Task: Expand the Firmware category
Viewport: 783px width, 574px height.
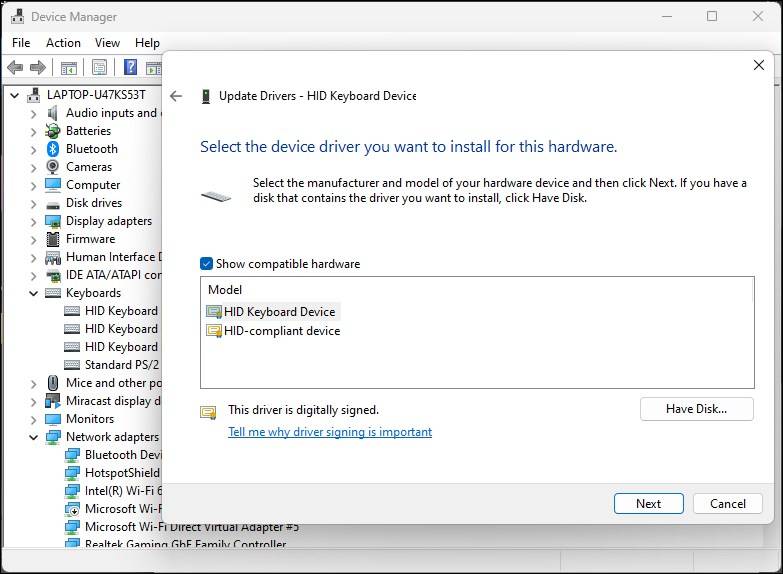Action: tap(33, 240)
